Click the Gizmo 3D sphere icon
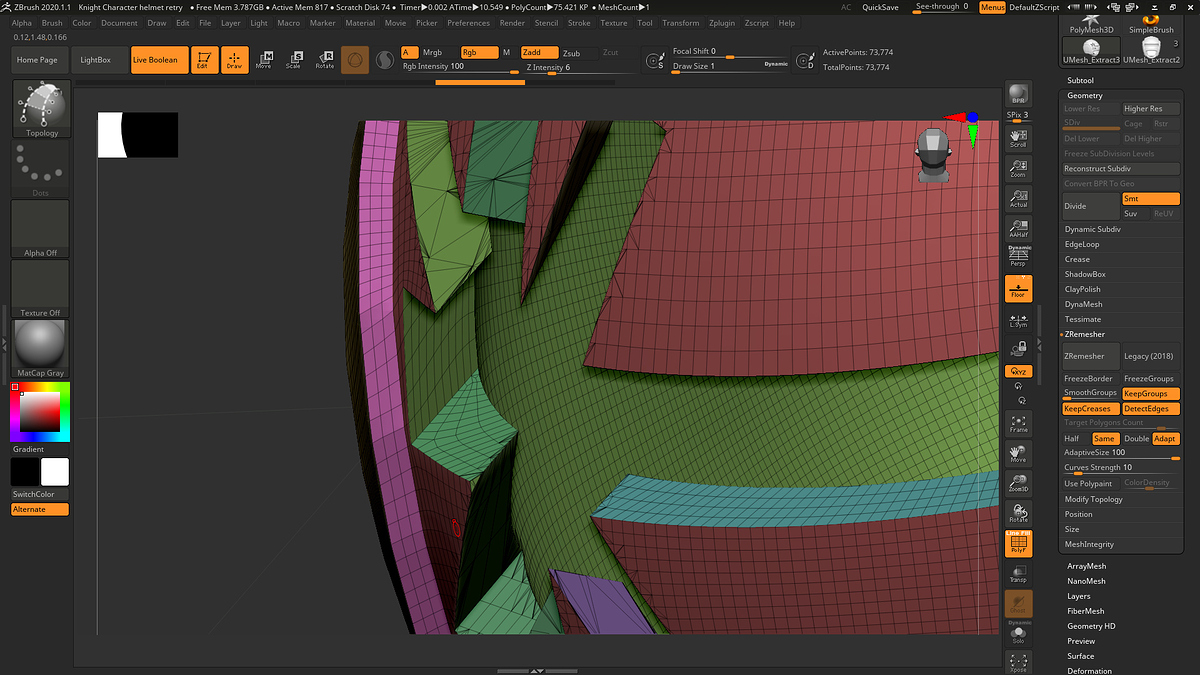 pyautogui.click(x=355, y=60)
